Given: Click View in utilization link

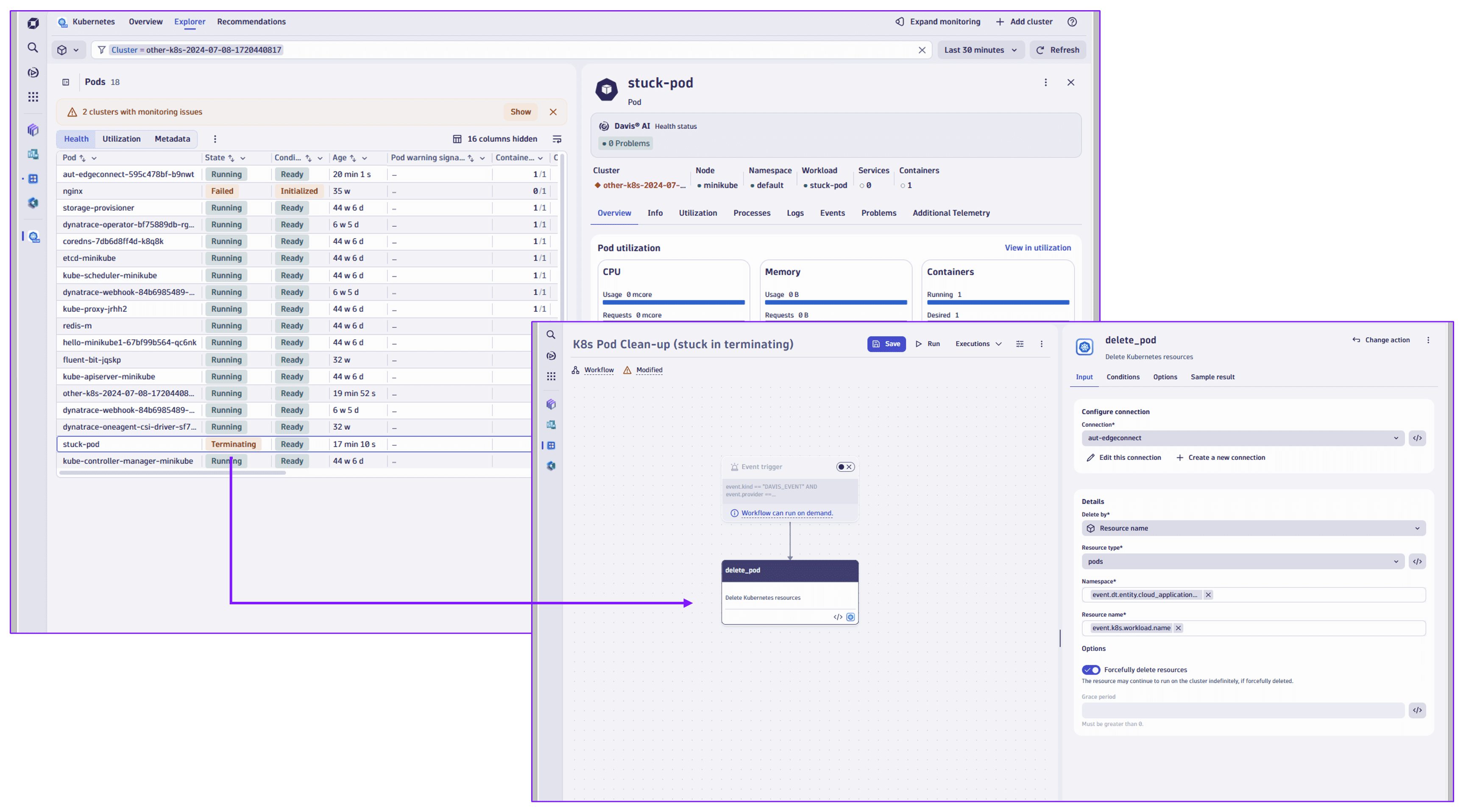Looking at the screenshot, I should [1037, 248].
